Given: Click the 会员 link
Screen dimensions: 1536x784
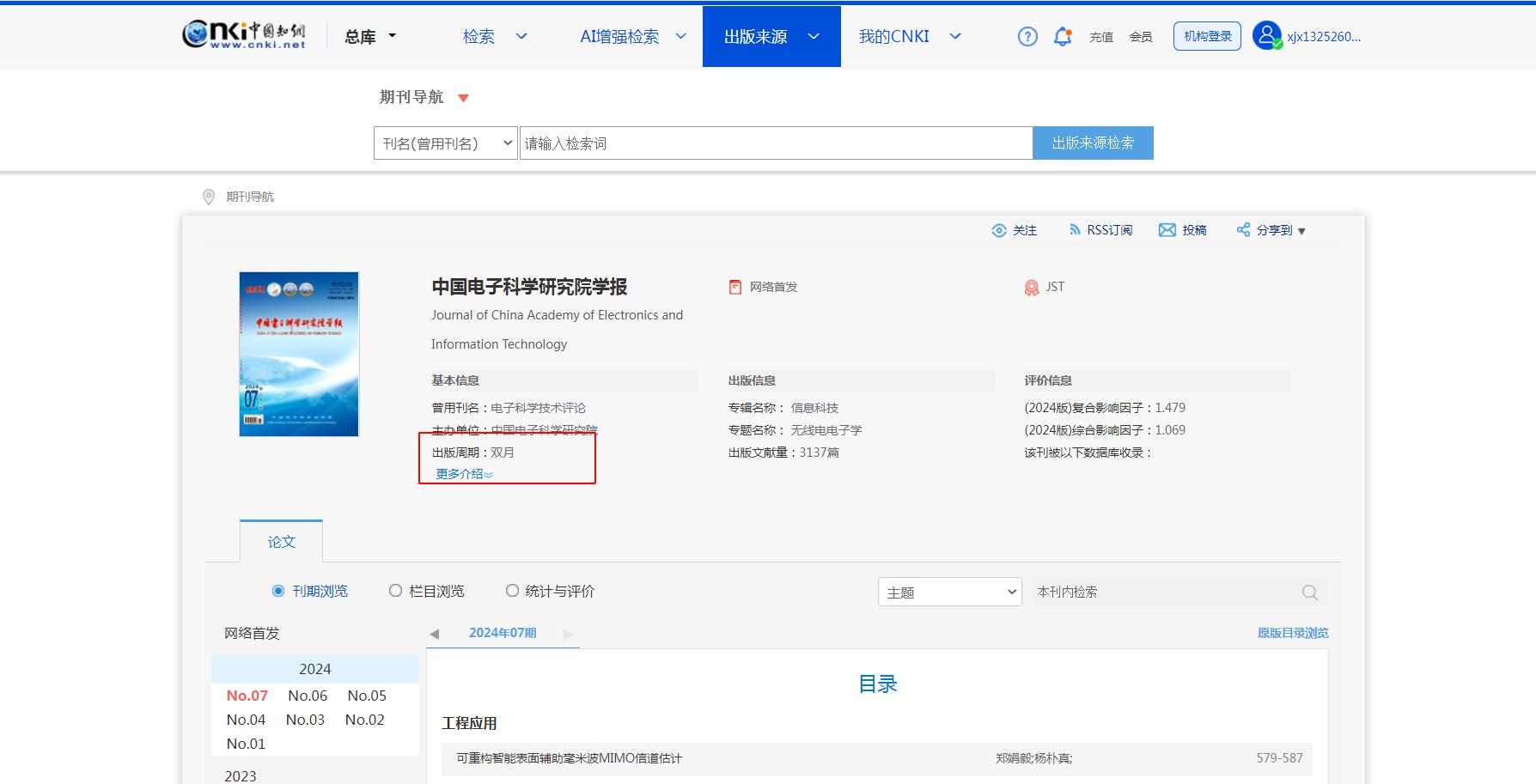Looking at the screenshot, I should [x=1141, y=37].
